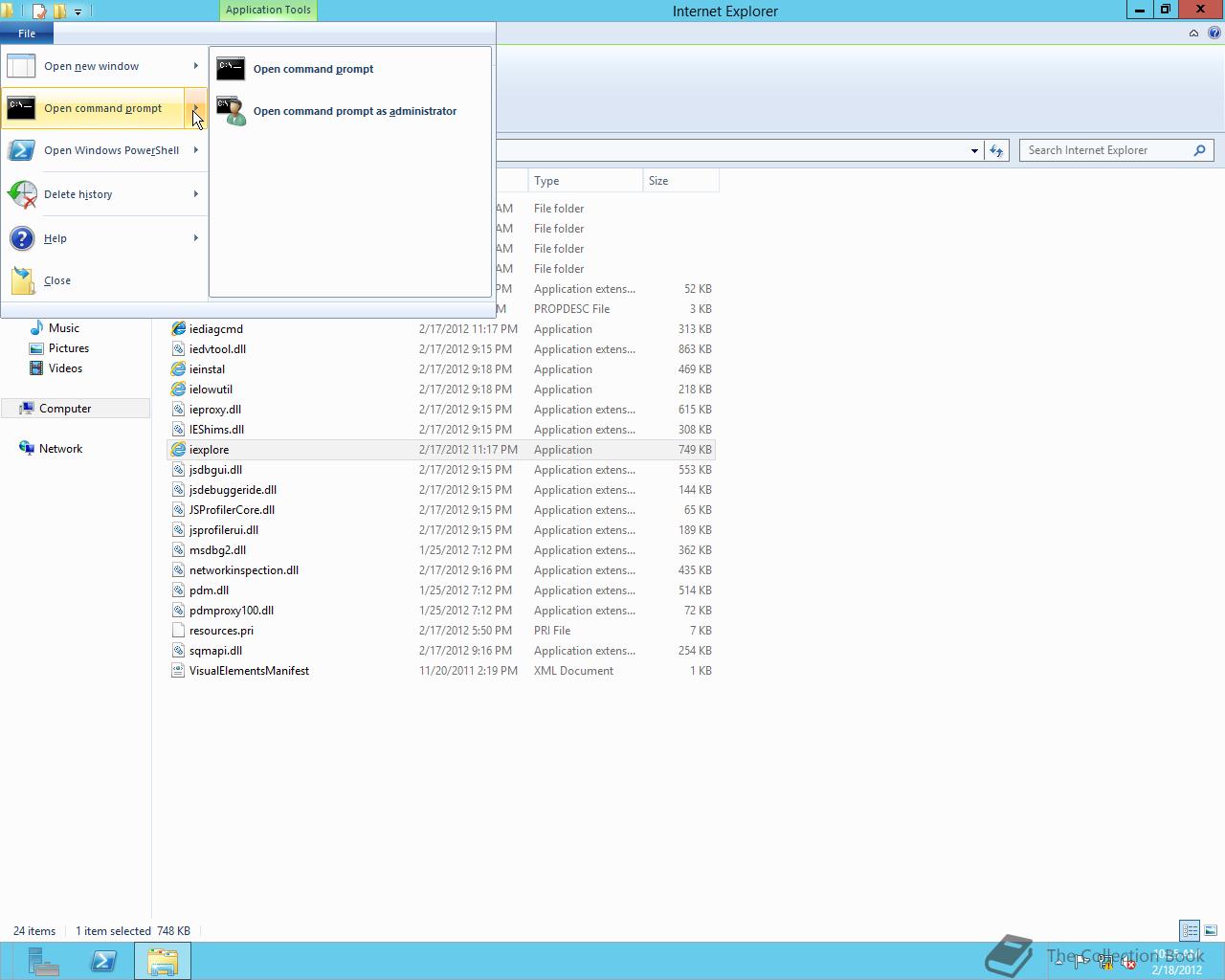
Task: Choose Close in the File menu
Action: [x=104, y=280]
